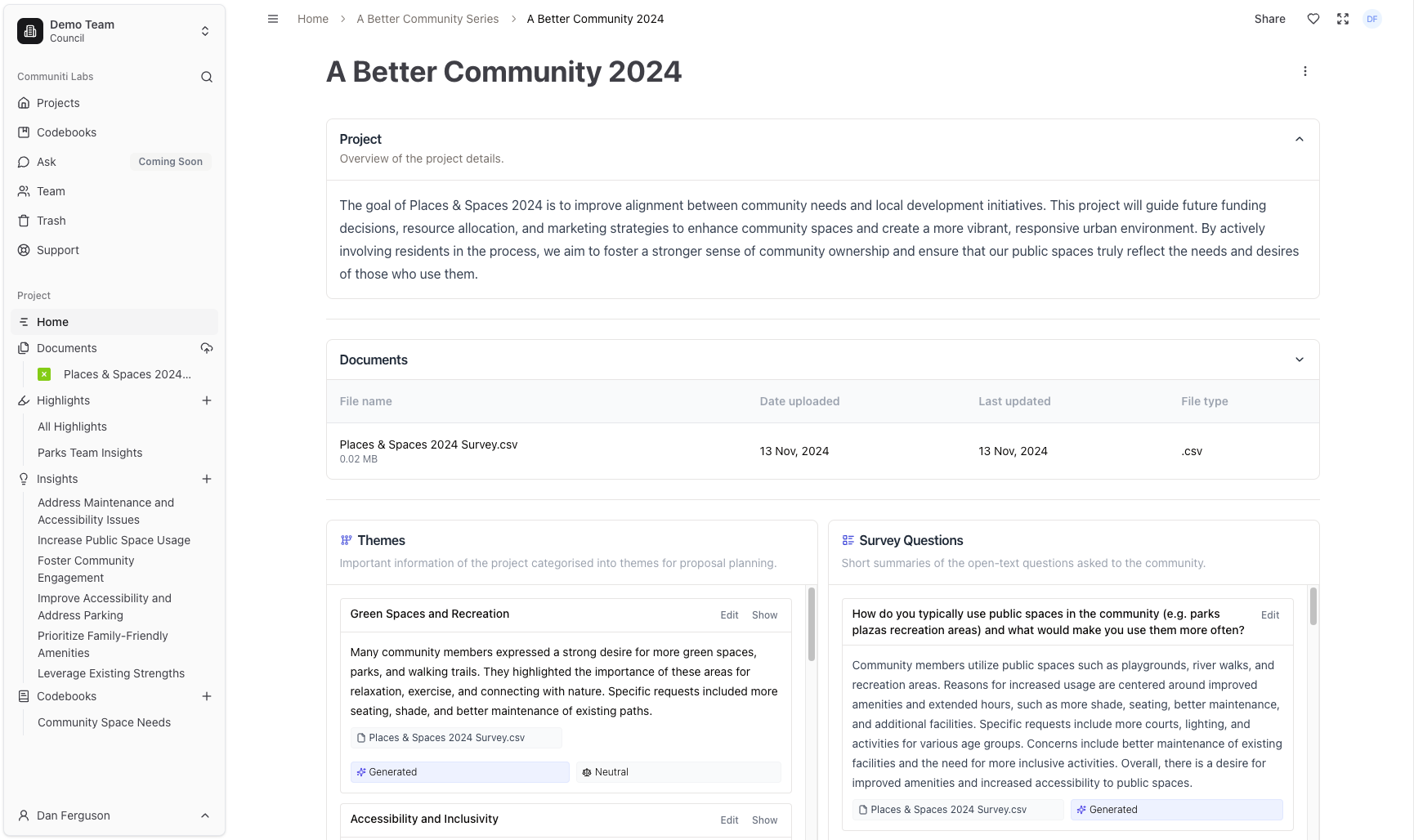Click the upload cloud icon beside Documents
The height and width of the screenshot is (840, 1414).
click(207, 348)
